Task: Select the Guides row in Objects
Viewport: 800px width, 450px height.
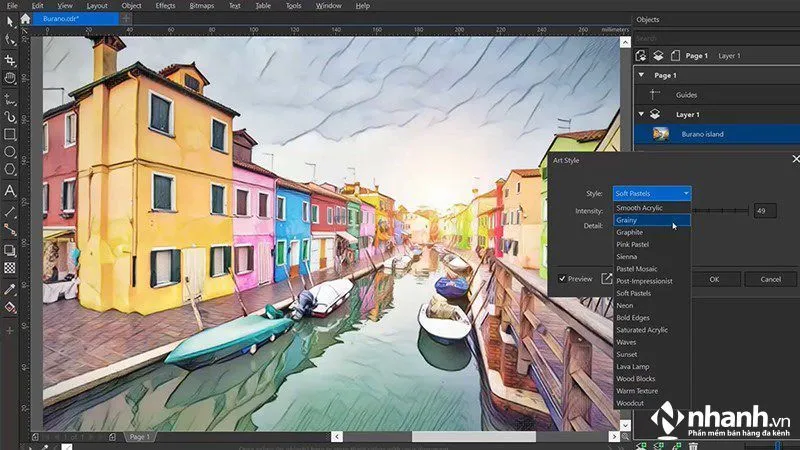Action: 717,95
